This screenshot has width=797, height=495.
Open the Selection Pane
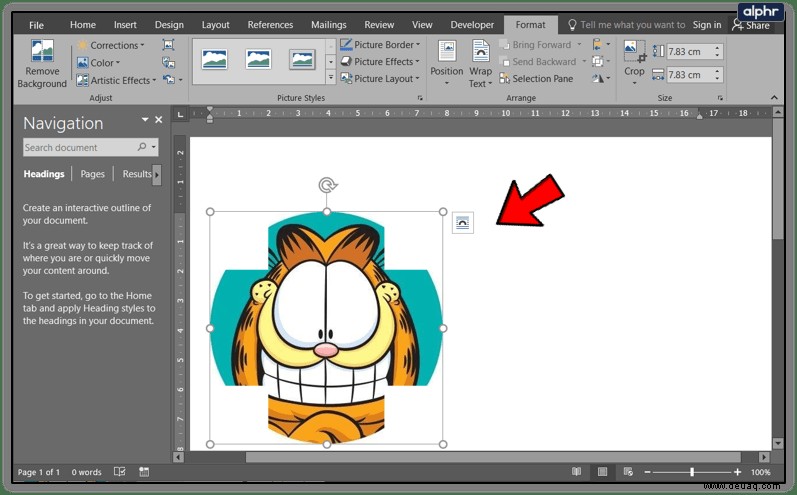click(x=536, y=79)
